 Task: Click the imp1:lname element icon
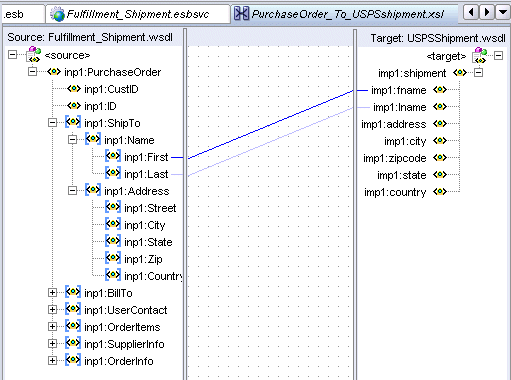tap(440, 107)
